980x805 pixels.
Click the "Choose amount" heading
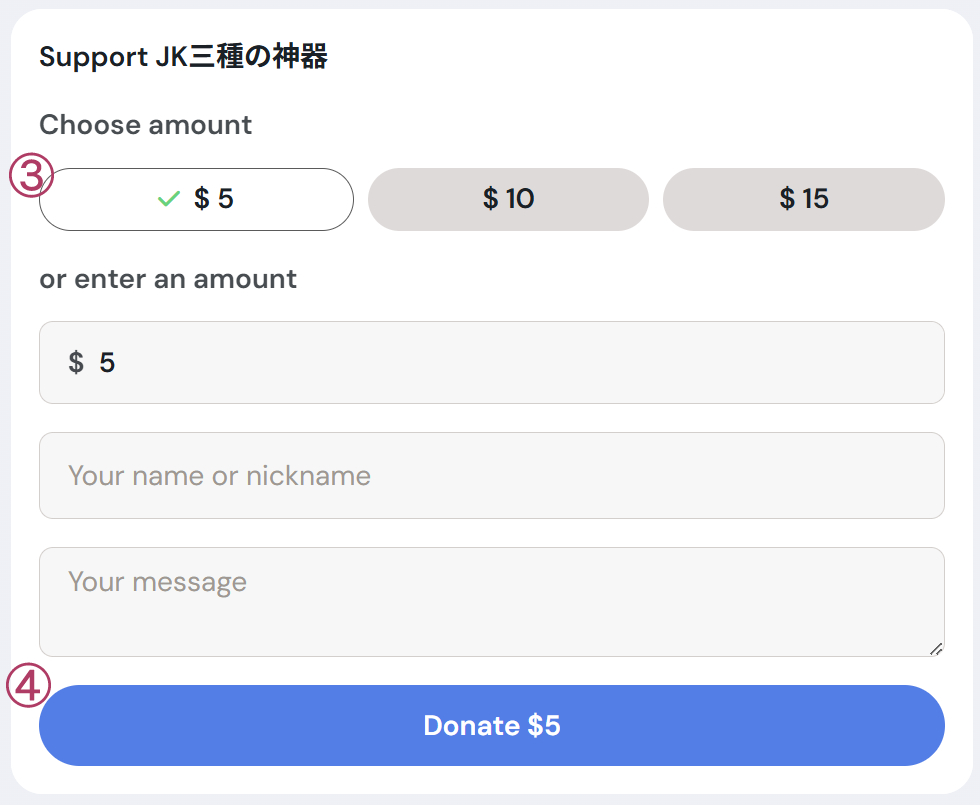tap(146, 125)
